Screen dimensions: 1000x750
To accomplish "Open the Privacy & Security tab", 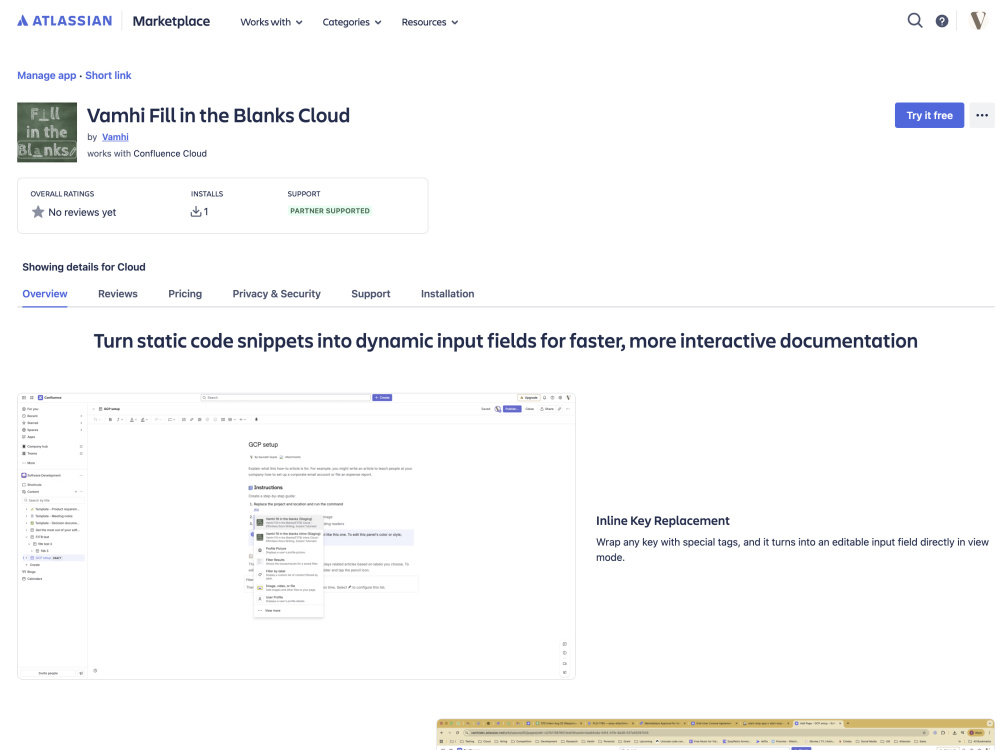I will (x=277, y=293).
